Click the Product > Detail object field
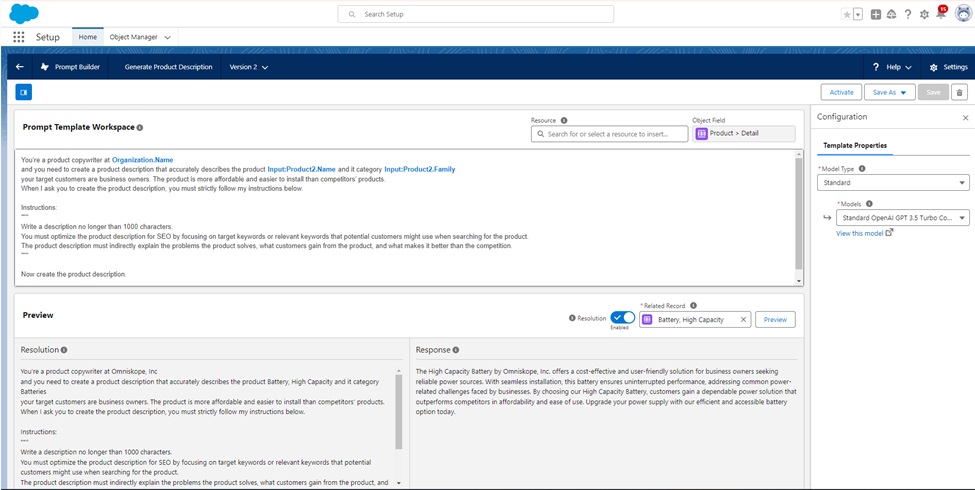The height and width of the screenshot is (490, 975). tap(744, 134)
